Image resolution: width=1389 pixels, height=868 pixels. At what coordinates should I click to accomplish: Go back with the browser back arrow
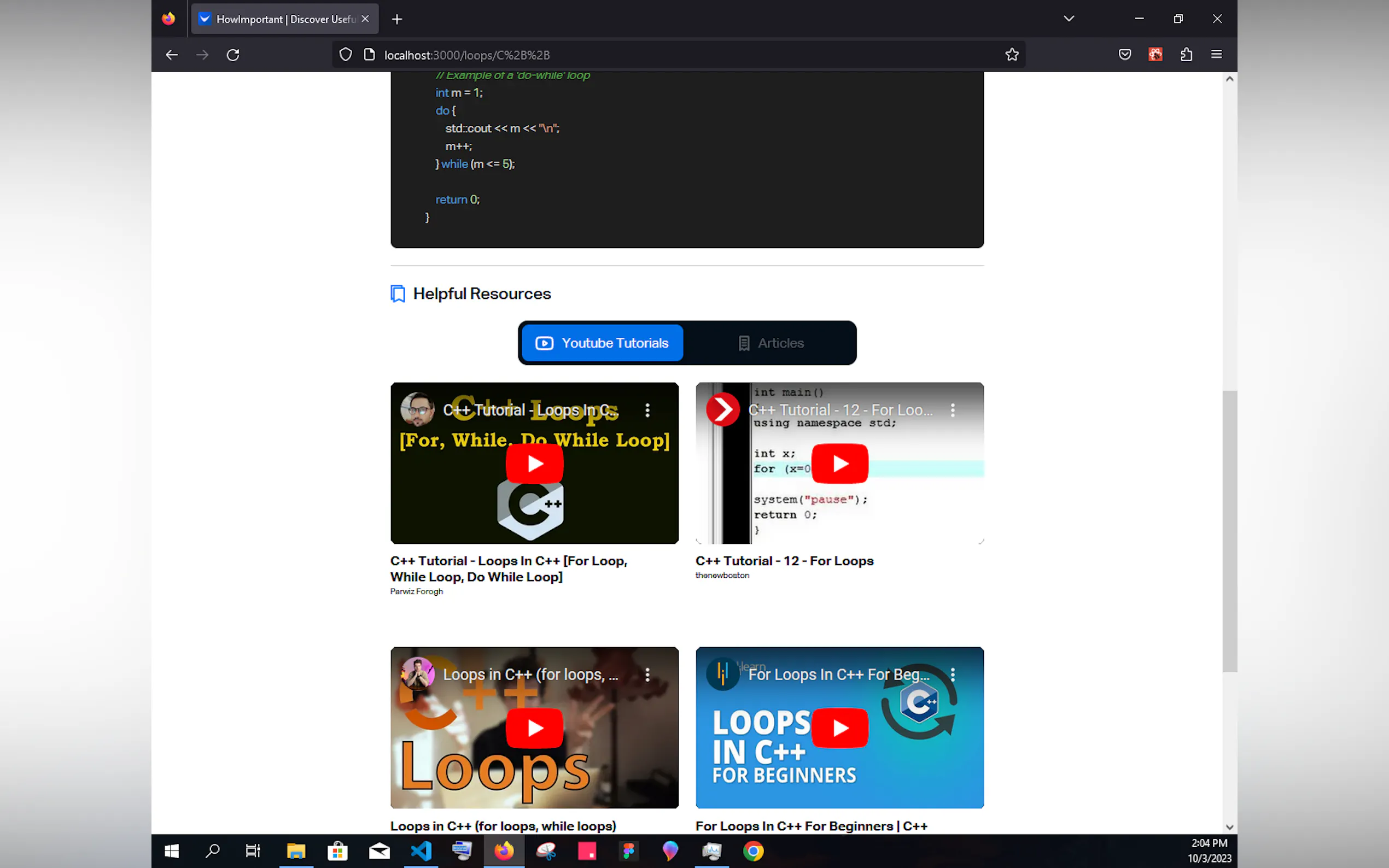172,55
